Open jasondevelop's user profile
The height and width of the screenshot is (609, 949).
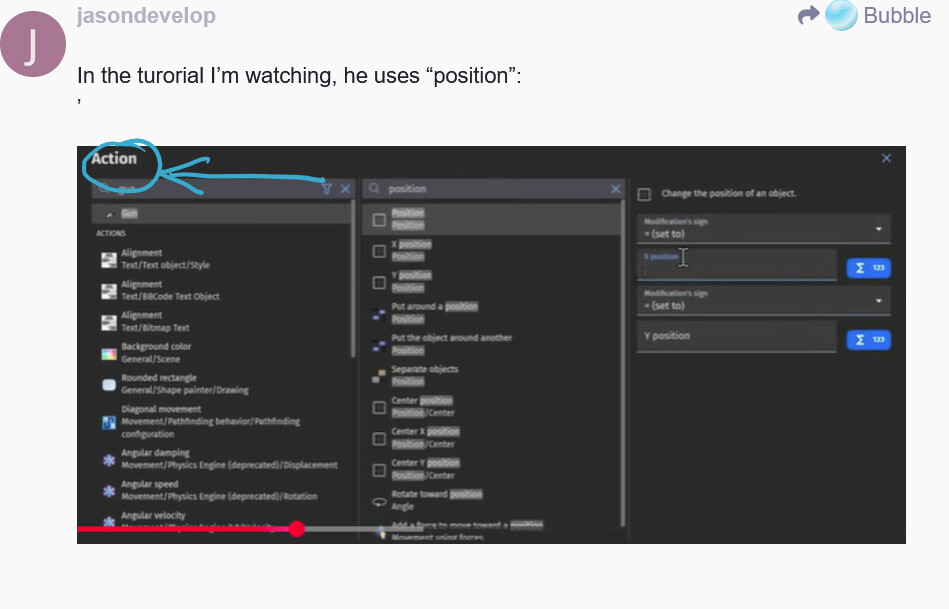[145, 16]
